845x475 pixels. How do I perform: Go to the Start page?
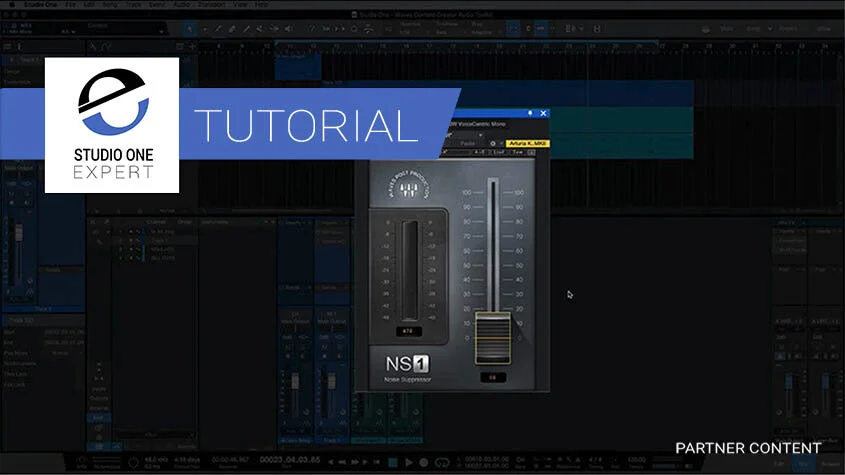[726, 29]
